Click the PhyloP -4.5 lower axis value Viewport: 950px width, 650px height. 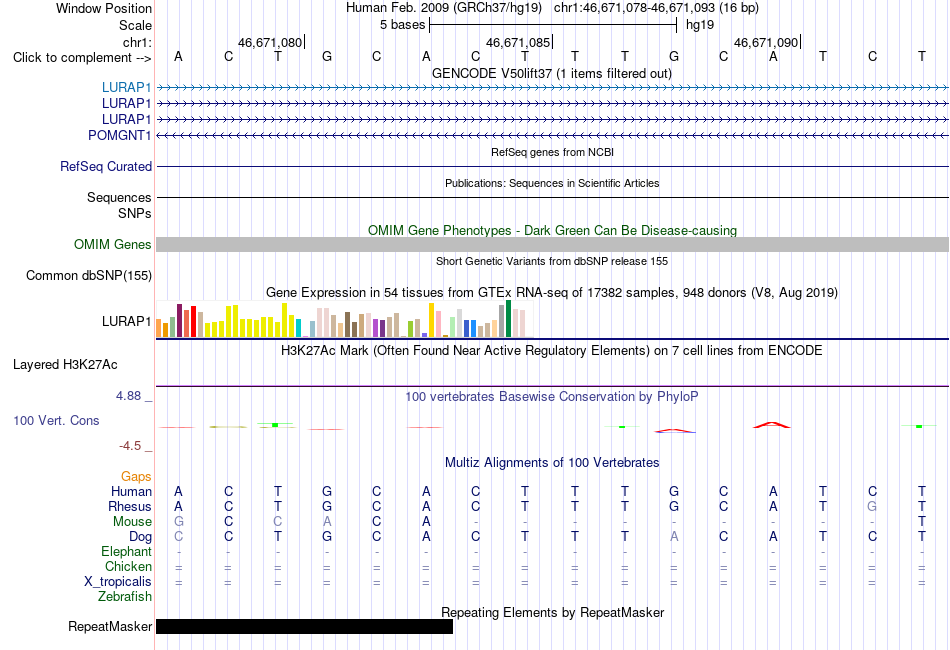tap(130, 446)
